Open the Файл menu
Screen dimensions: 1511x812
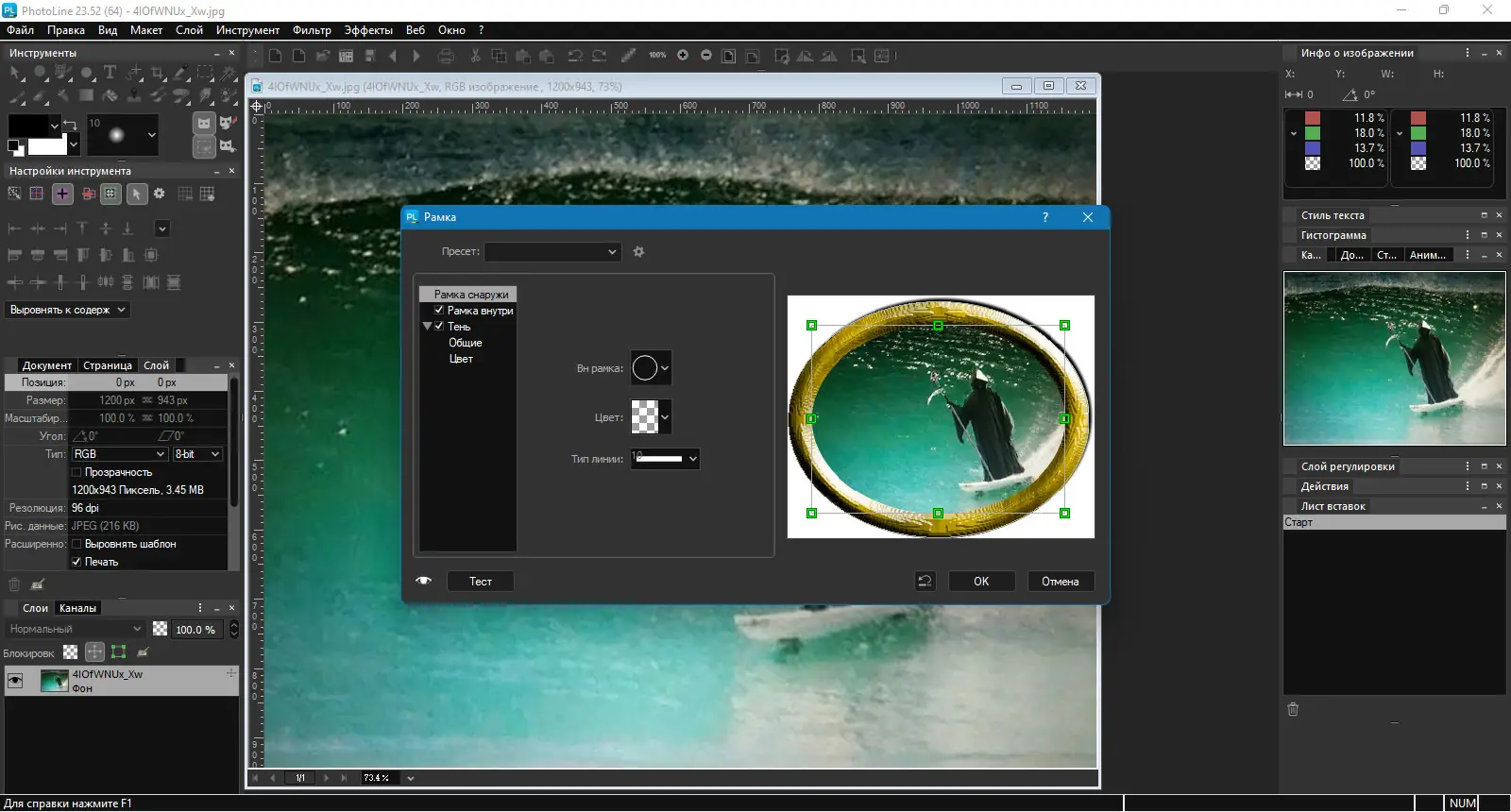coord(21,30)
